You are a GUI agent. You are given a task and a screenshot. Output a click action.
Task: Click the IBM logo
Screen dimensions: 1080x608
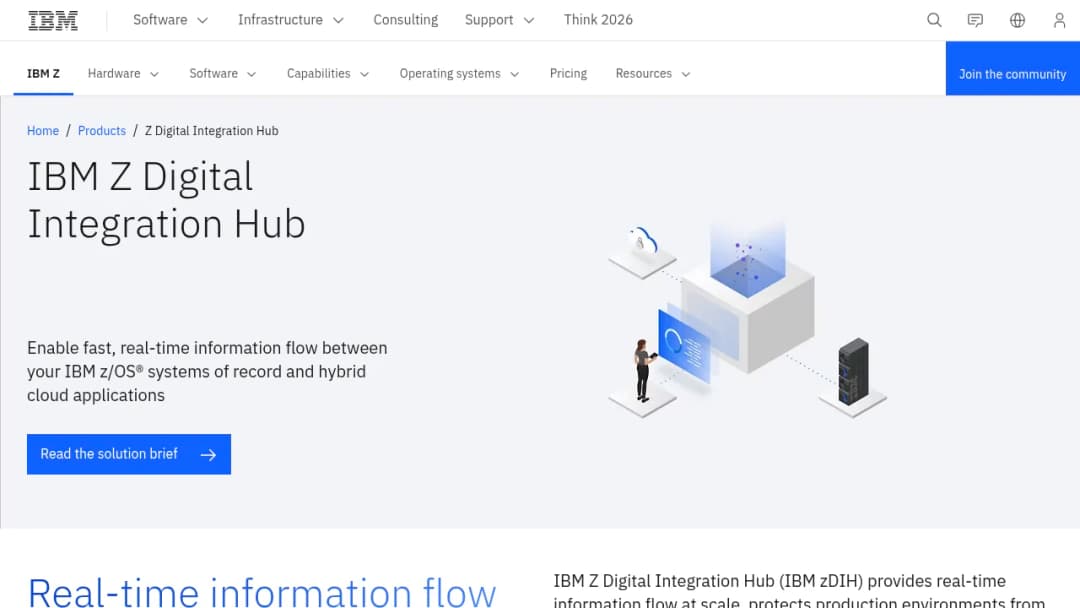pyautogui.click(x=53, y=21)
